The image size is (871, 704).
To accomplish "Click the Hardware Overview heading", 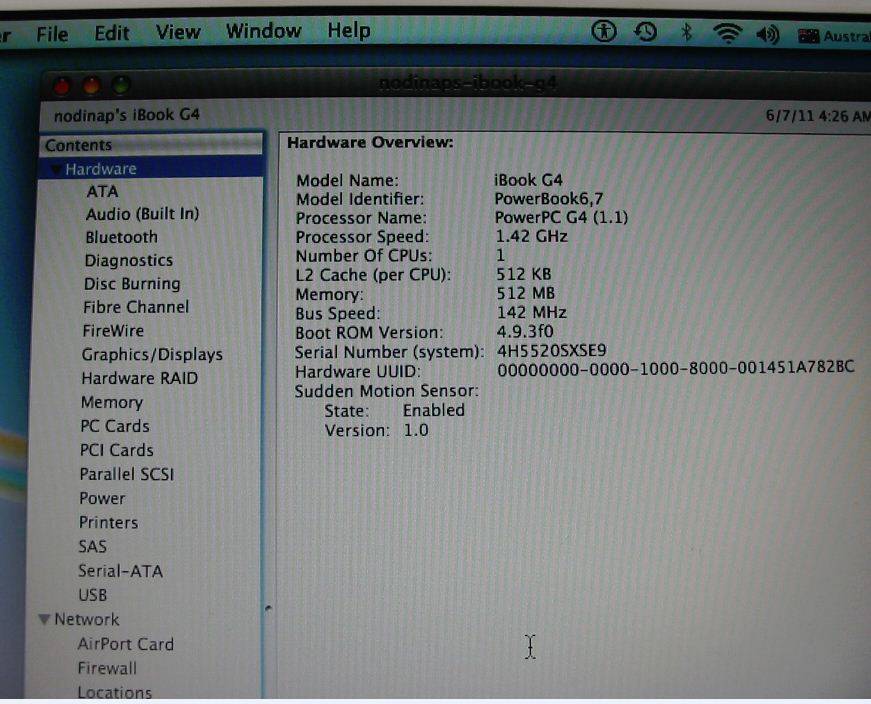I will coord(370,143).
